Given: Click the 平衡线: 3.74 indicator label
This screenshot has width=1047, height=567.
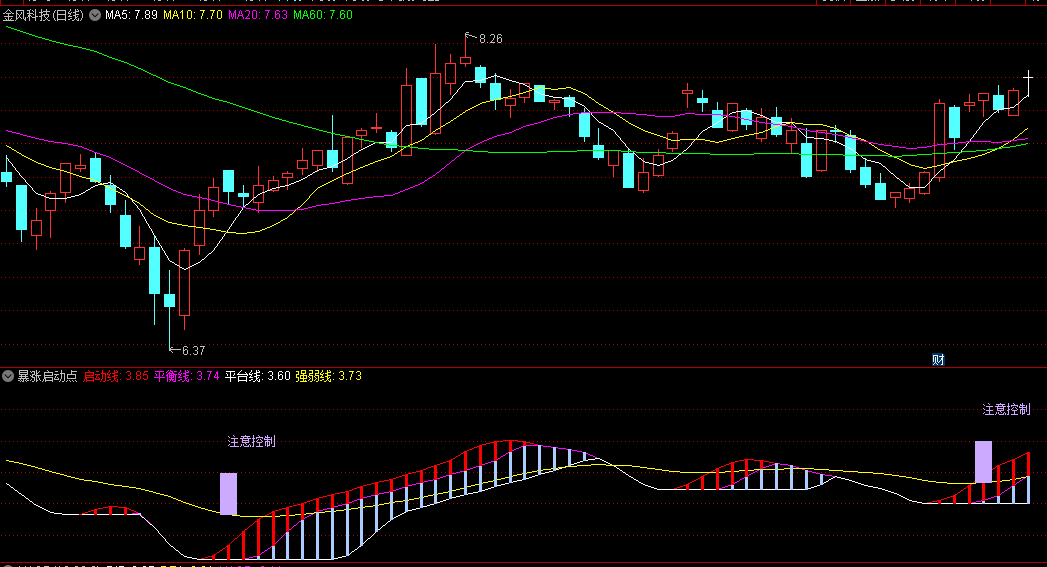Looking at the screenshot, I should pos(186,376).
